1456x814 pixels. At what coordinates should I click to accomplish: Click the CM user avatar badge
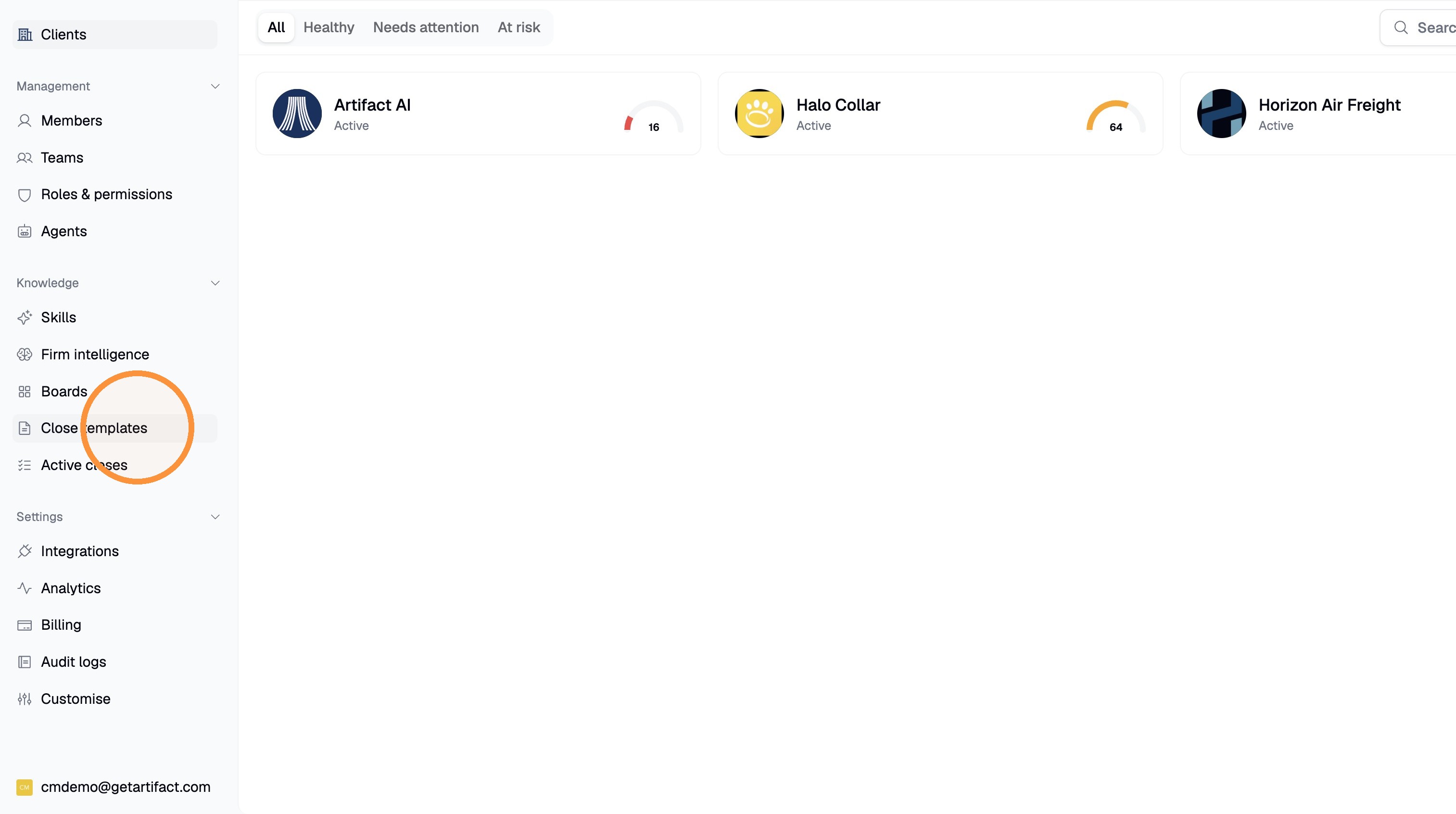coord(25,788)
